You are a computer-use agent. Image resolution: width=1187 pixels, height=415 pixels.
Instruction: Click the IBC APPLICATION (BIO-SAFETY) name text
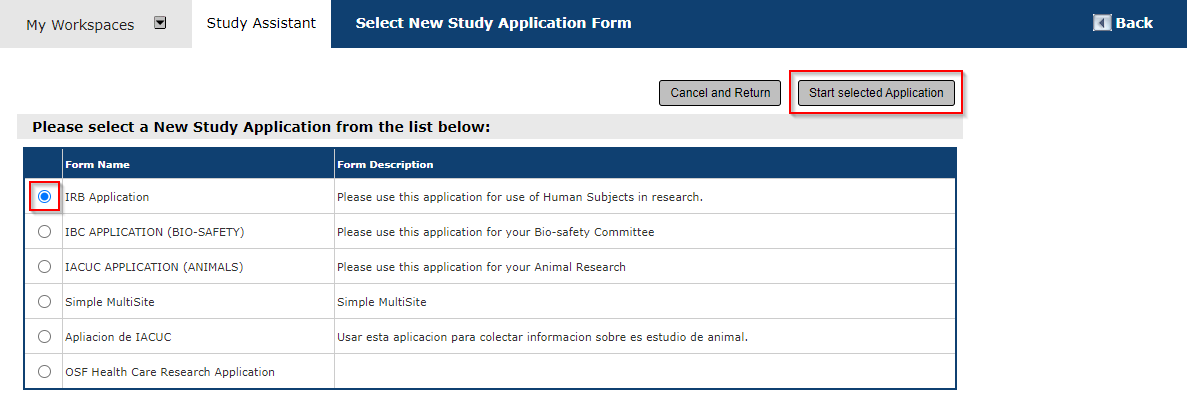coord(154,232)
